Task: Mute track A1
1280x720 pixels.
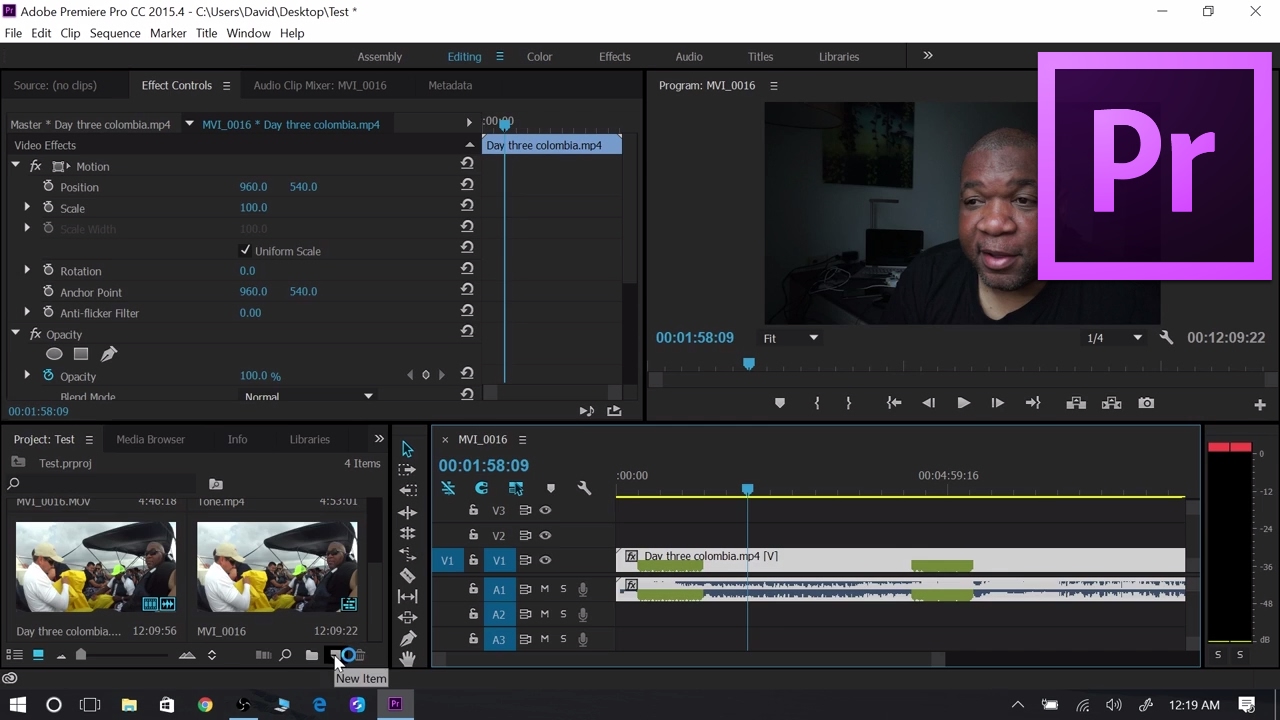Action: [545, 589]
